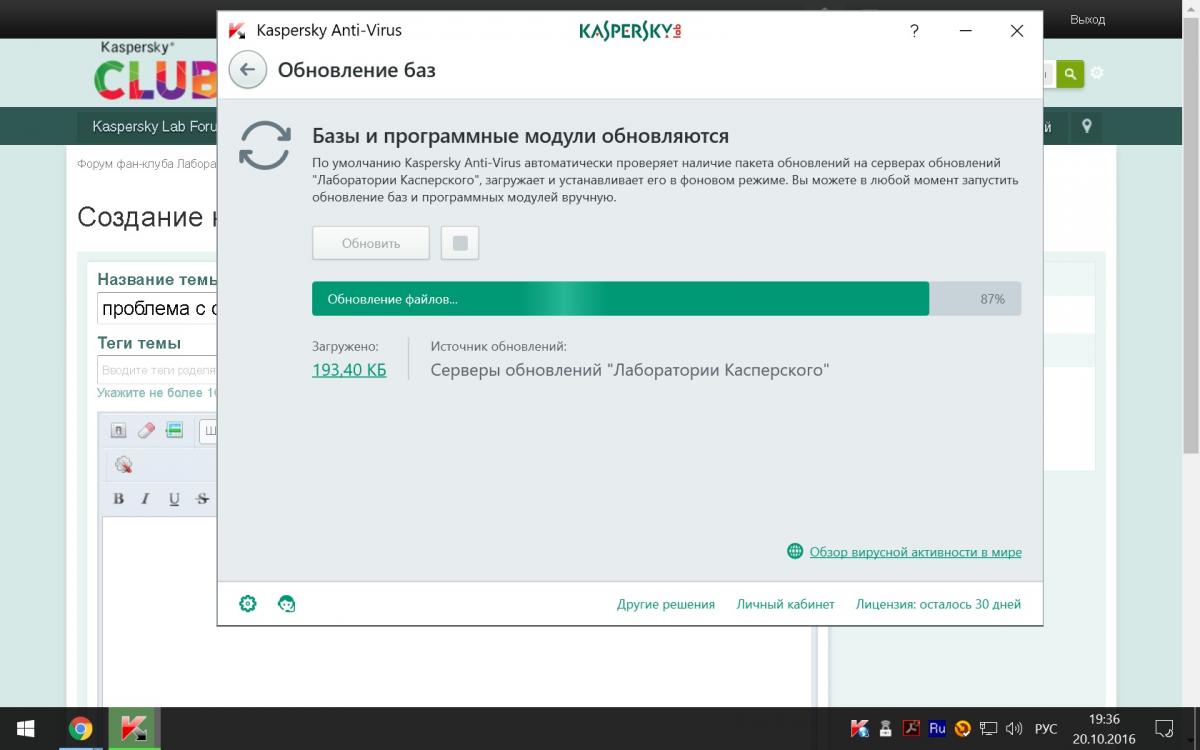Click the green editor switch icon
1200x750 pixels.
pyautogui.click(x=174, y=431)
